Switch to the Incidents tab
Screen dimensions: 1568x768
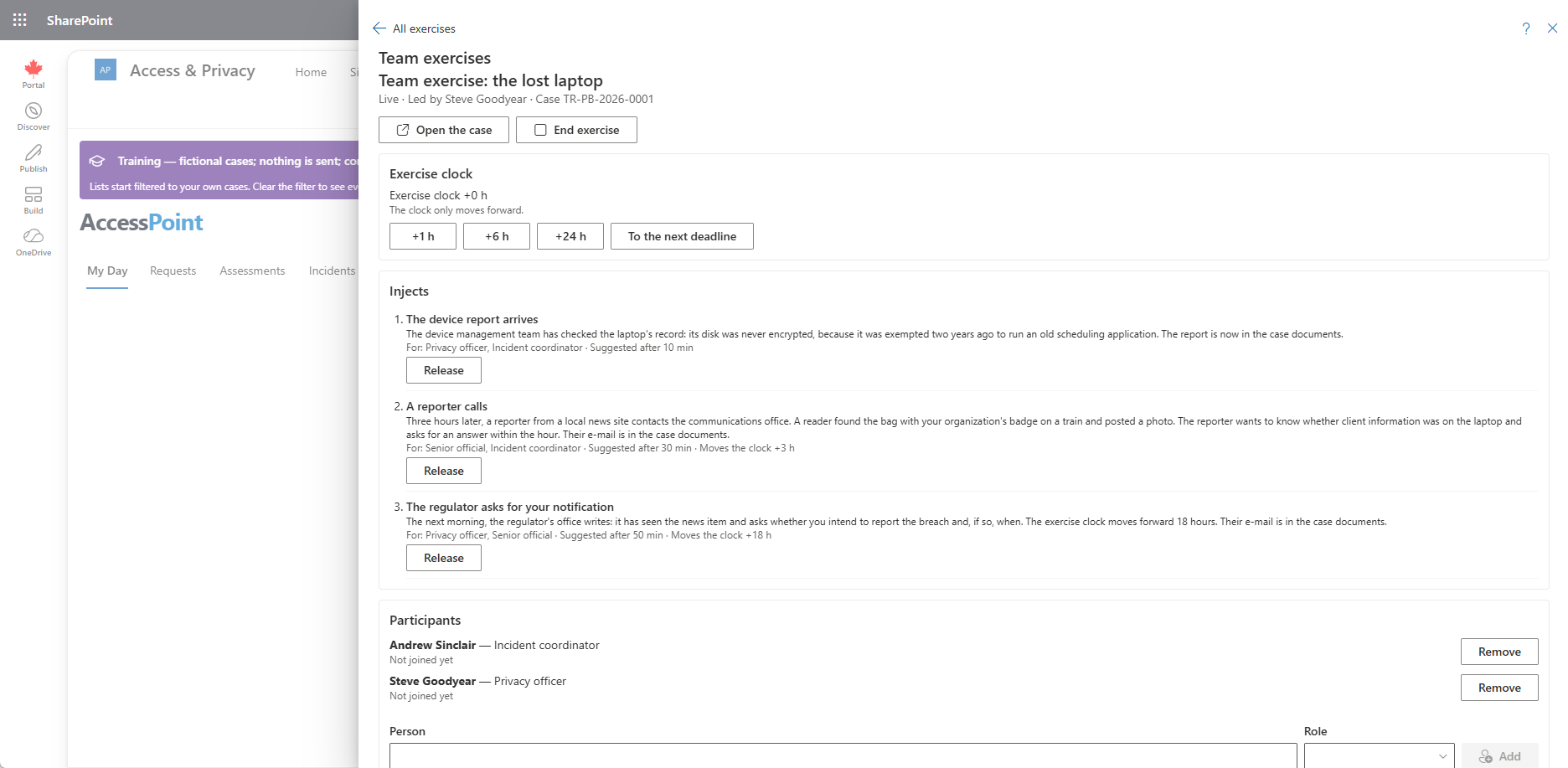[x=332, y=271]
